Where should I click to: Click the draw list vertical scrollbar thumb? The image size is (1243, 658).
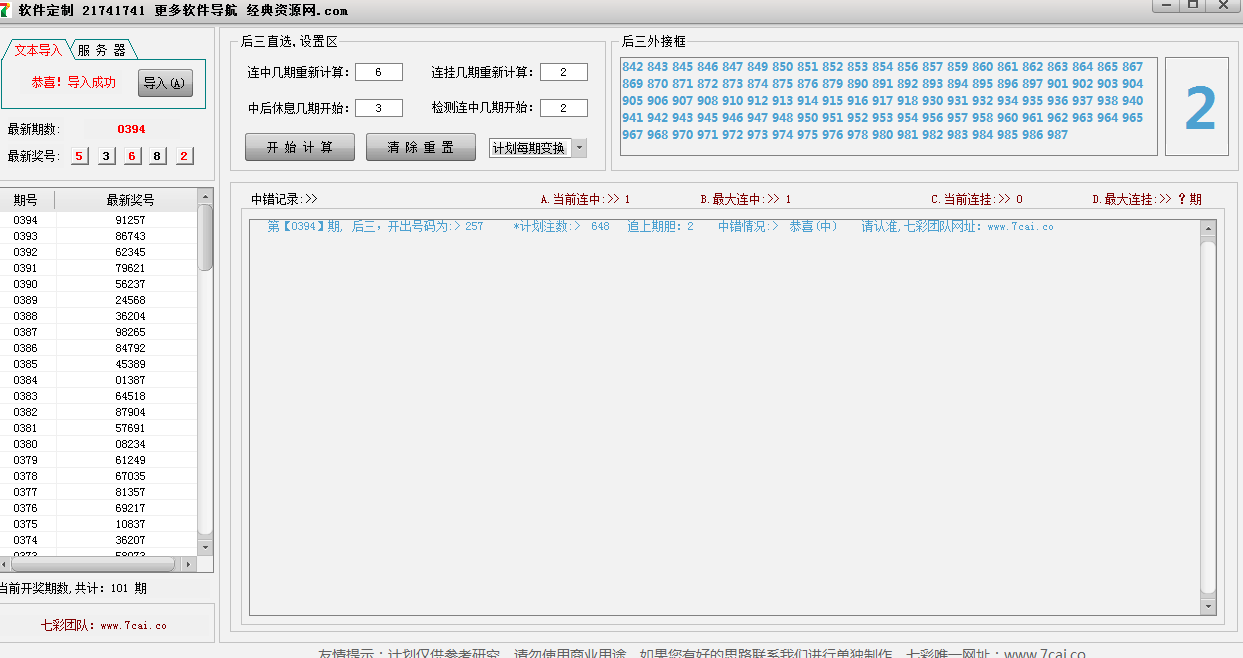[206, 237]
